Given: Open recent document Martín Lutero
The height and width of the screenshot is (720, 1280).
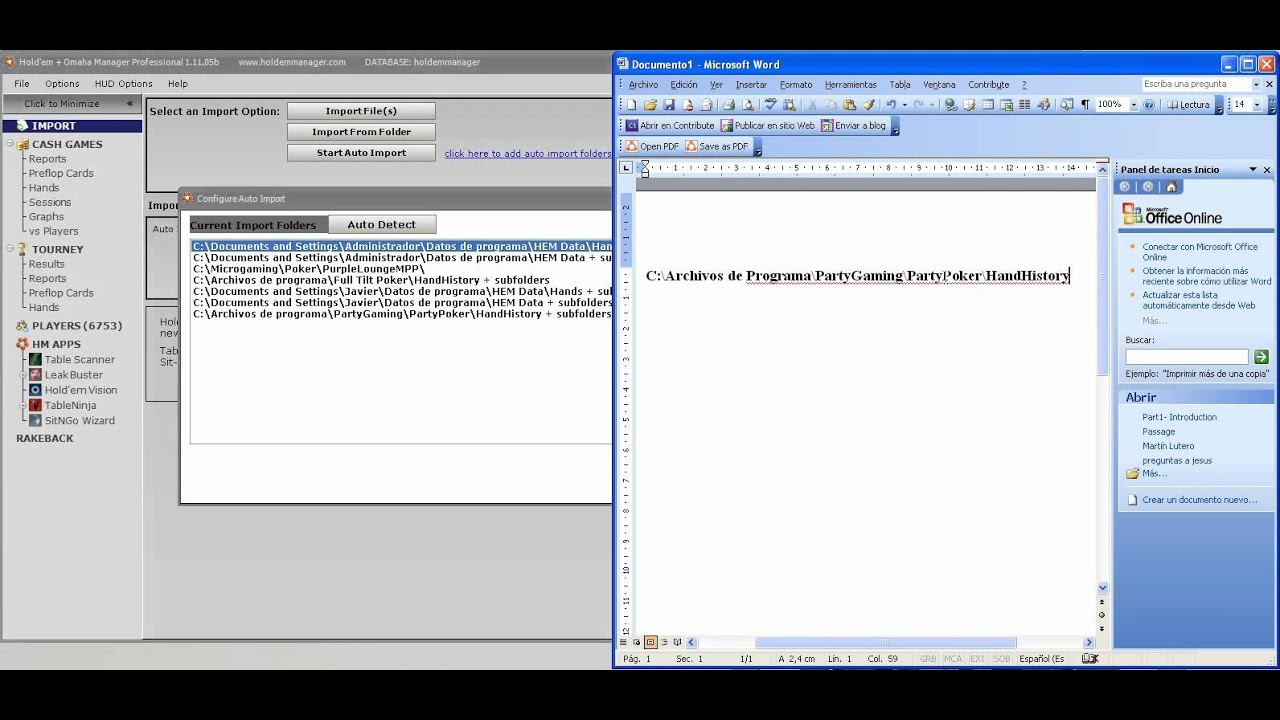Looking at the screenshot, I should (1168, 446).
